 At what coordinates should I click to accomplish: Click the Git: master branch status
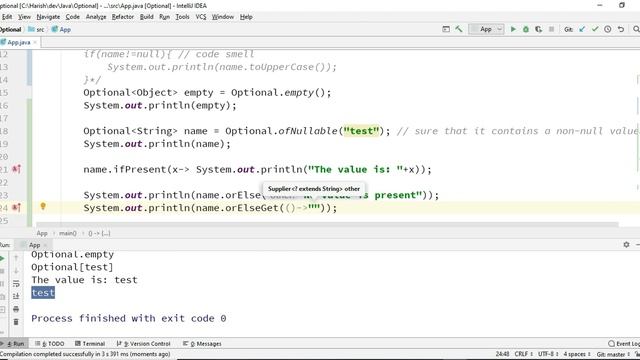[x=613, y=354]
